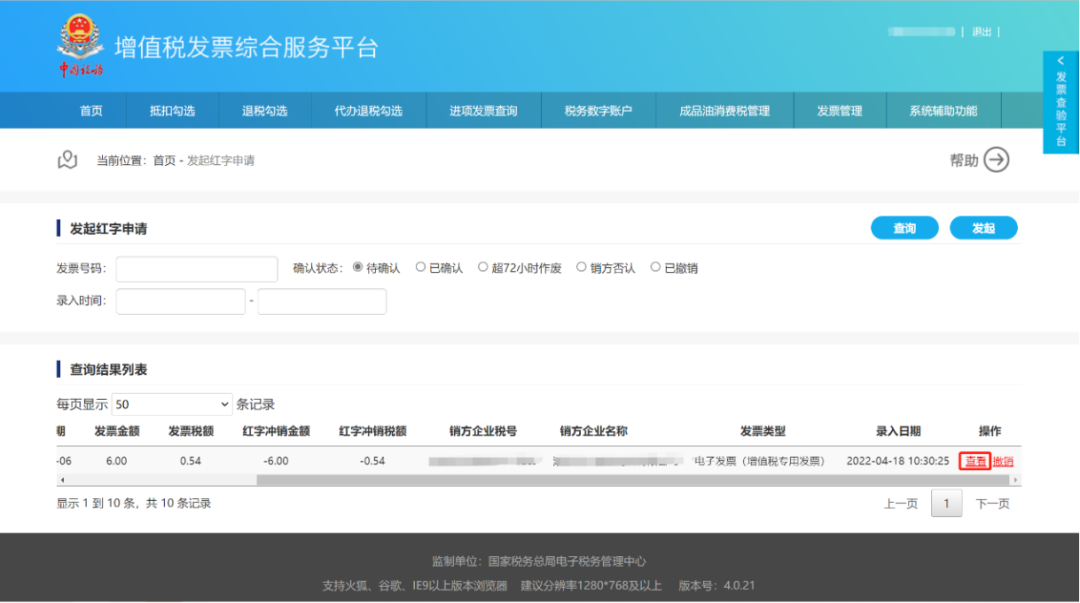This screenshot has height=603, width=1080.
Task: Open the 每页显示 records-per-page dropdown
Action: tap(171, 405)
